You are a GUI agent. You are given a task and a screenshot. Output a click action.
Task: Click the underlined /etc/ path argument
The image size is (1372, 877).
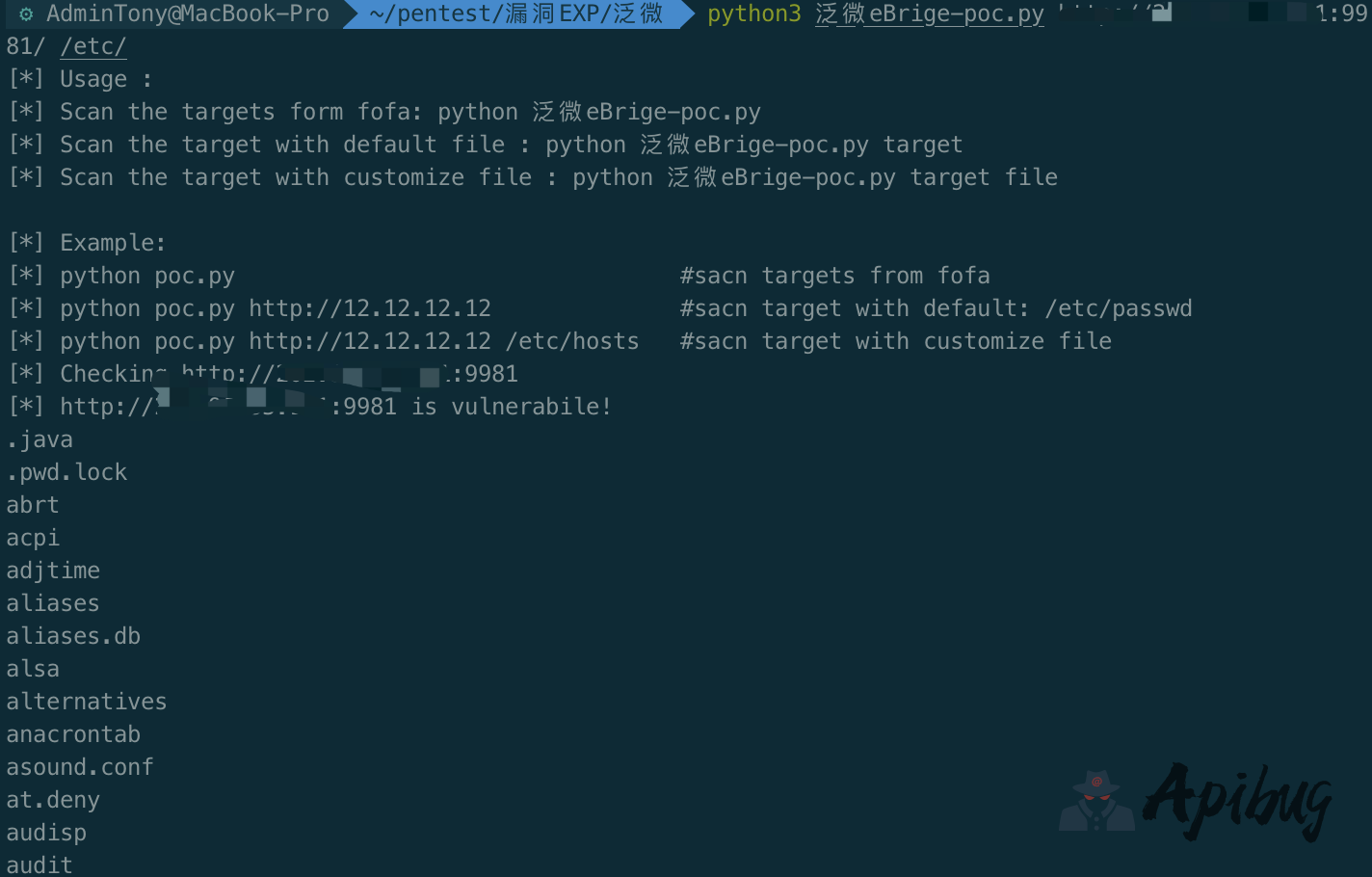point(93,46)
